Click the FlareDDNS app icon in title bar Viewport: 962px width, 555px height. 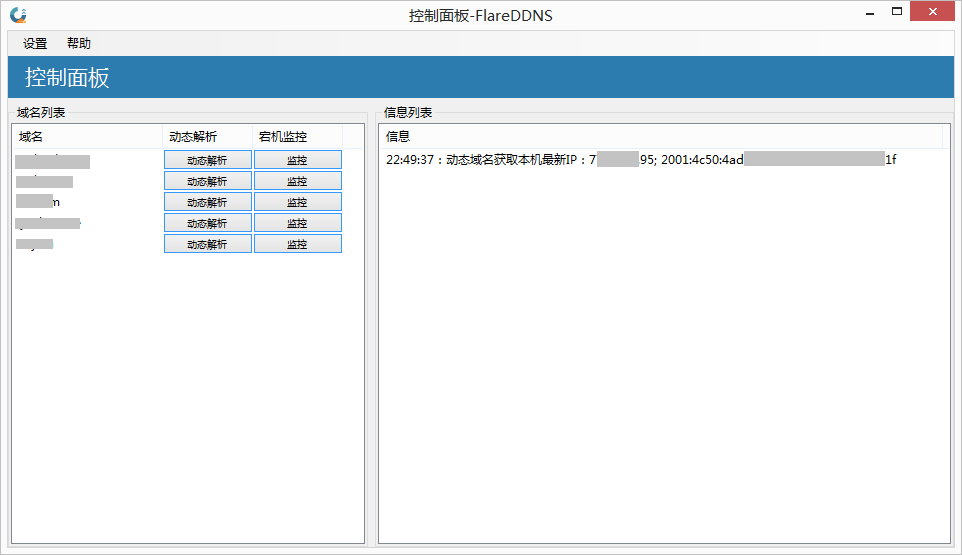pyautogui.click(x=18, y=15)
